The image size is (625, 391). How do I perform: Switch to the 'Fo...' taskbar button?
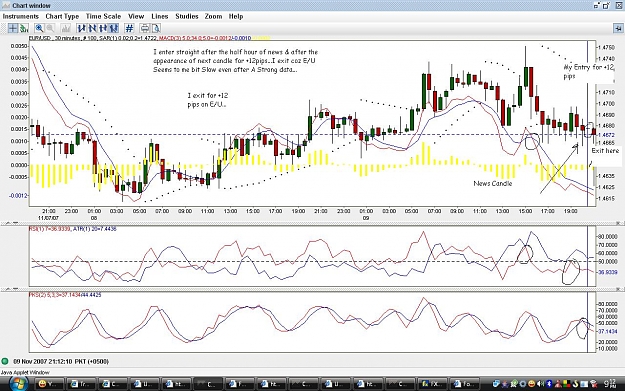tap(465, 384)
